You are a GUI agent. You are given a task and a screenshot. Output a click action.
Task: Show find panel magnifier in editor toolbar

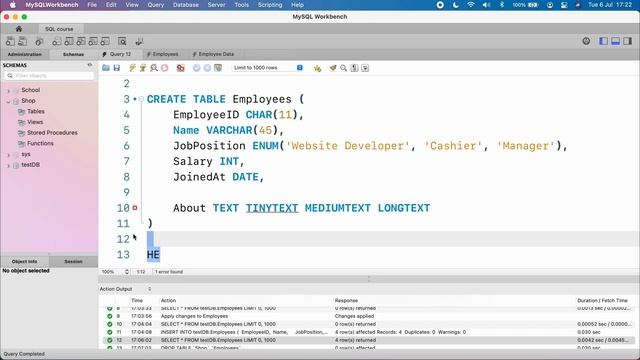(x=344, y=68)
